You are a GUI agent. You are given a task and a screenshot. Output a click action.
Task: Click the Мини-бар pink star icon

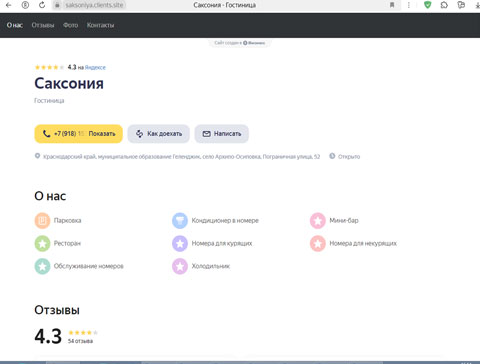(x=318, y=220)
